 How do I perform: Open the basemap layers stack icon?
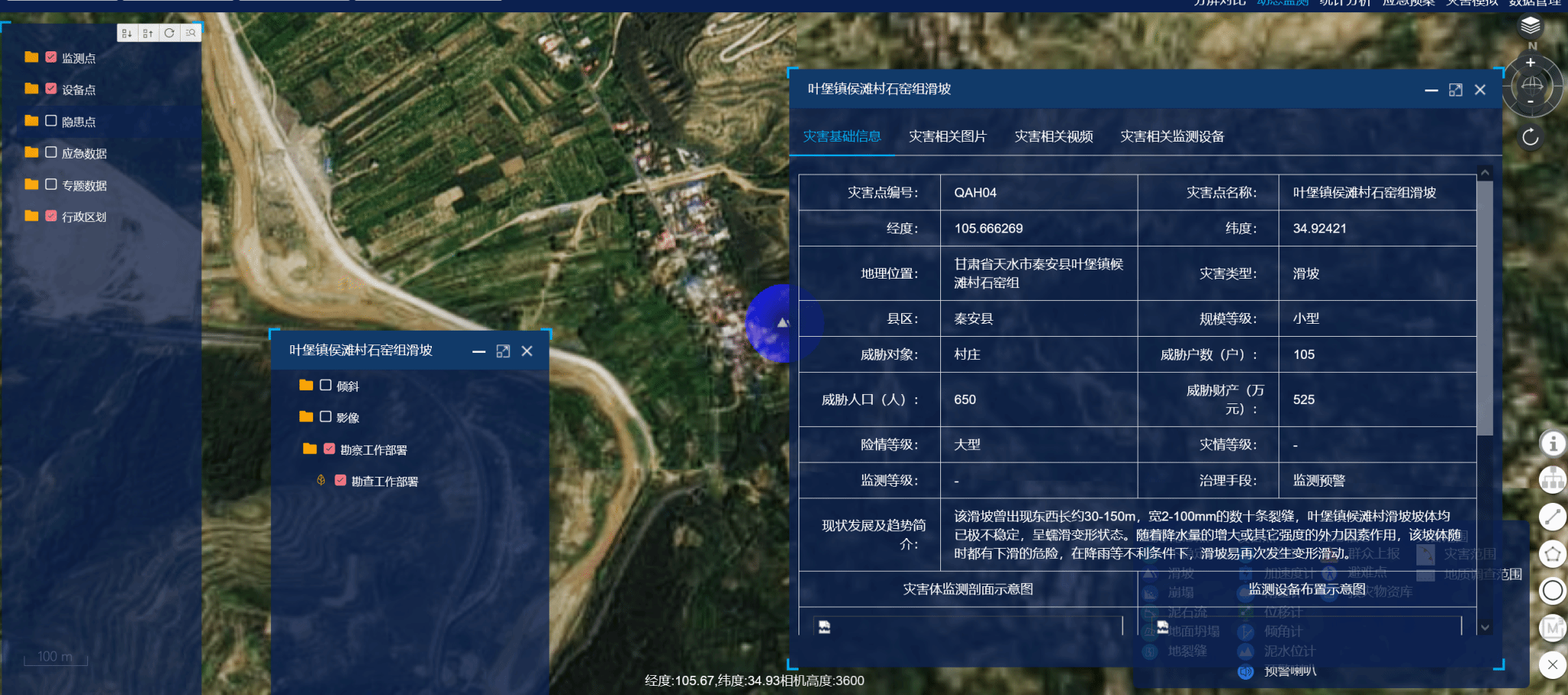click(x=1530, y=26)
